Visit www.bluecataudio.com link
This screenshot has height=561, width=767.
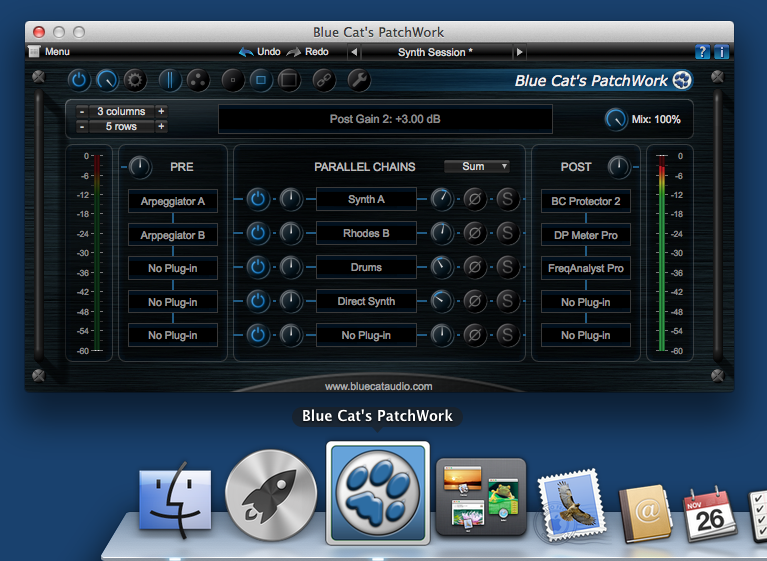click(379, 386)
